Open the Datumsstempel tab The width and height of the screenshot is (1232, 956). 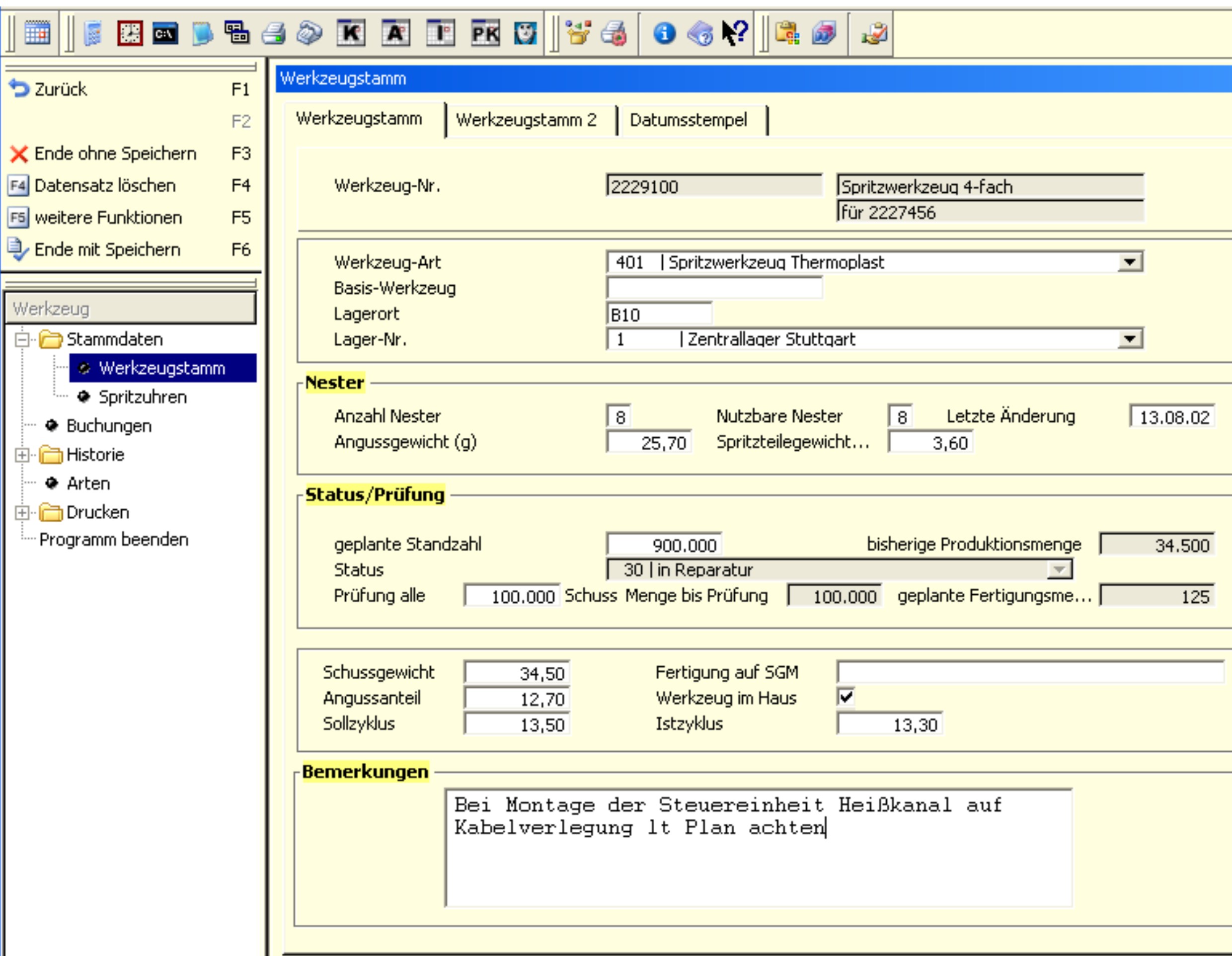(689, 119)
